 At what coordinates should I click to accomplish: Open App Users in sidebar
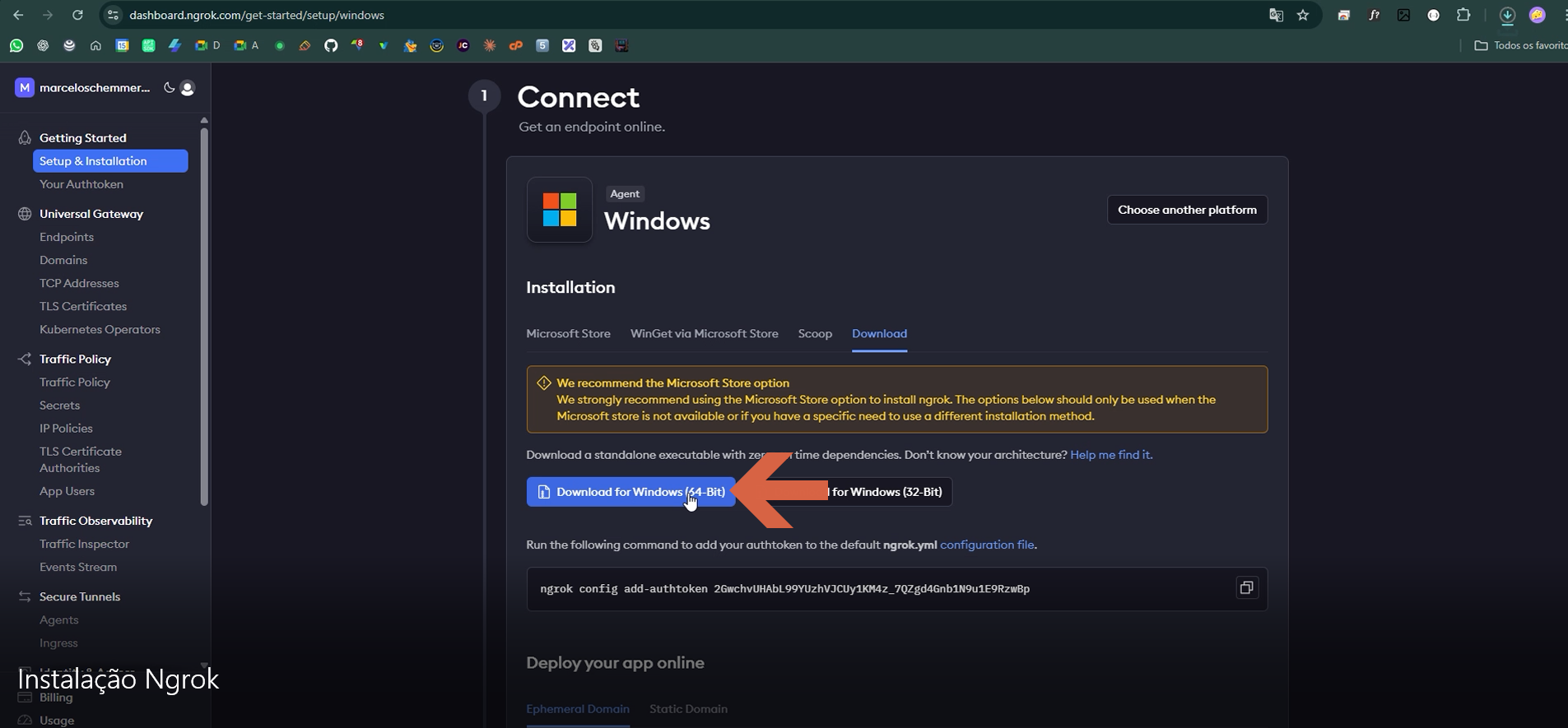click(67, 491)
